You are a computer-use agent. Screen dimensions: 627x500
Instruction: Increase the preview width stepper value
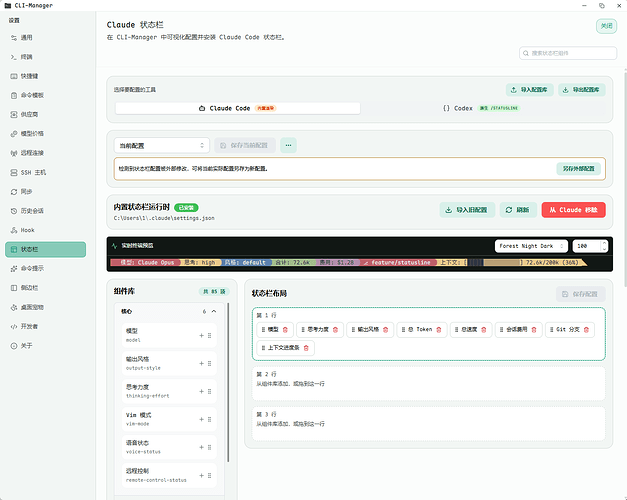[604, 243]
